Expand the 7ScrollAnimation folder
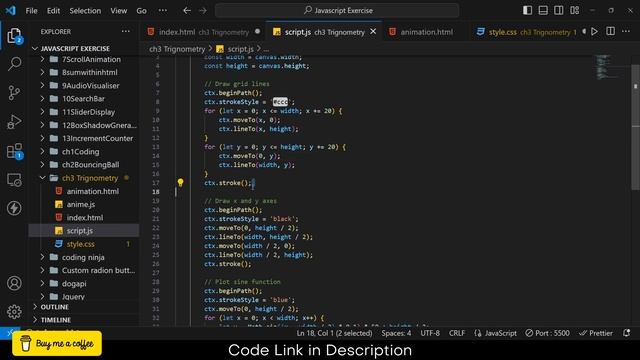640x360 pixels. (85, 59)
